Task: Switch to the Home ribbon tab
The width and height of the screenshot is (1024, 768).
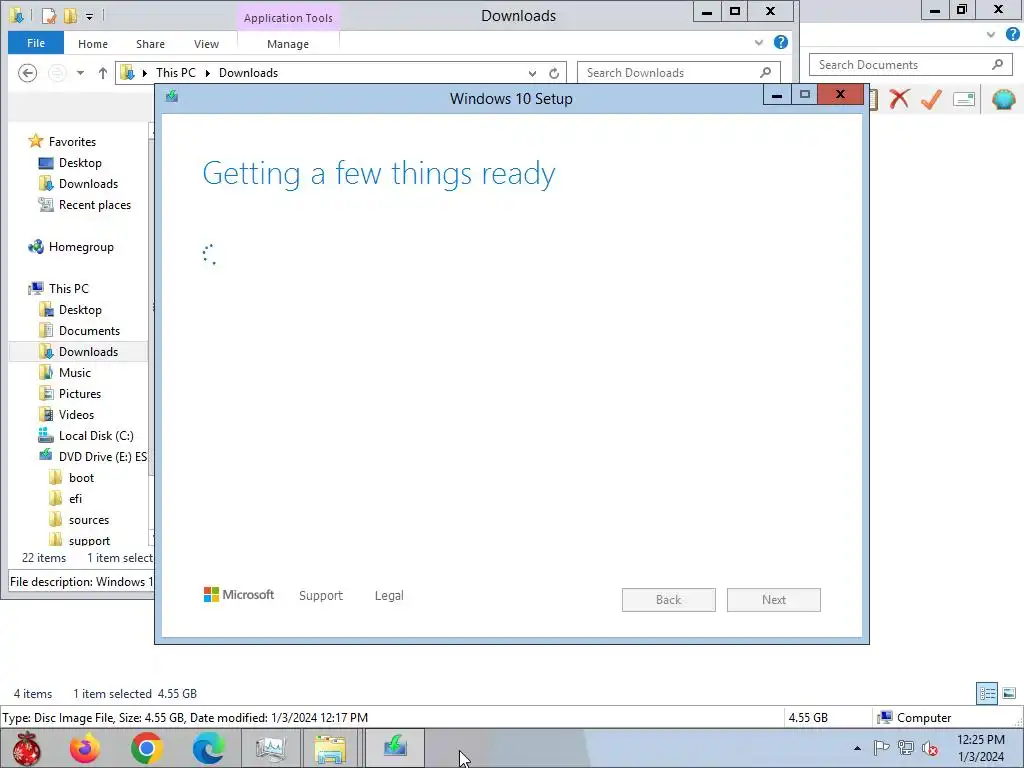Action: tap(93, 44)
